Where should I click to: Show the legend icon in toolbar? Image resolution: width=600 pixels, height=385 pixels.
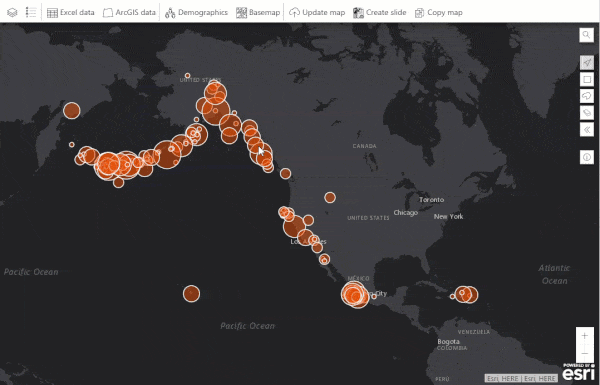[x=31, y=12]
